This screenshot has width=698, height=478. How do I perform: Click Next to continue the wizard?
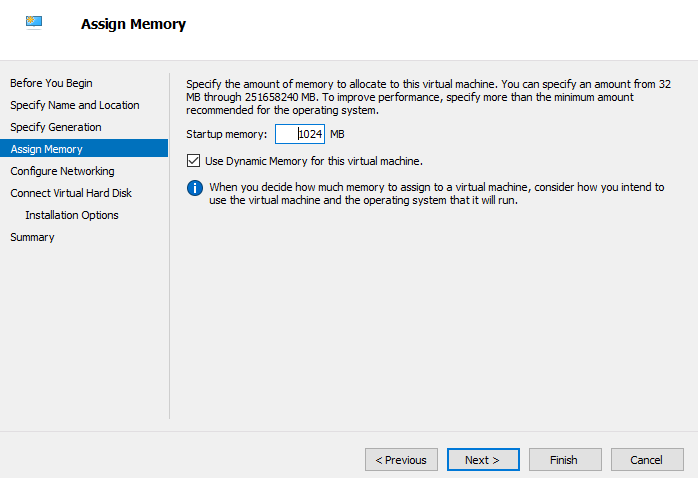point(483,460)
